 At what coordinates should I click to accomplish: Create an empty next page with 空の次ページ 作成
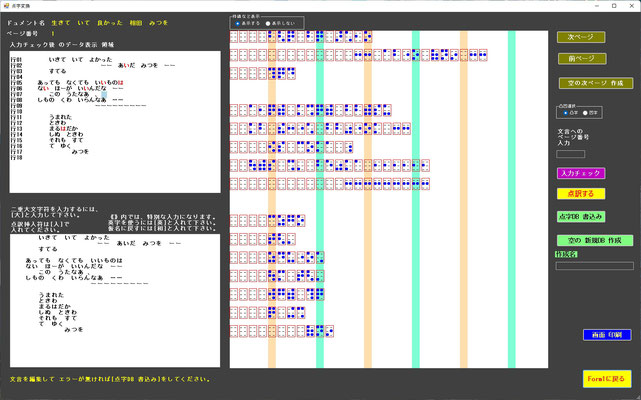[x=596, y=83]
